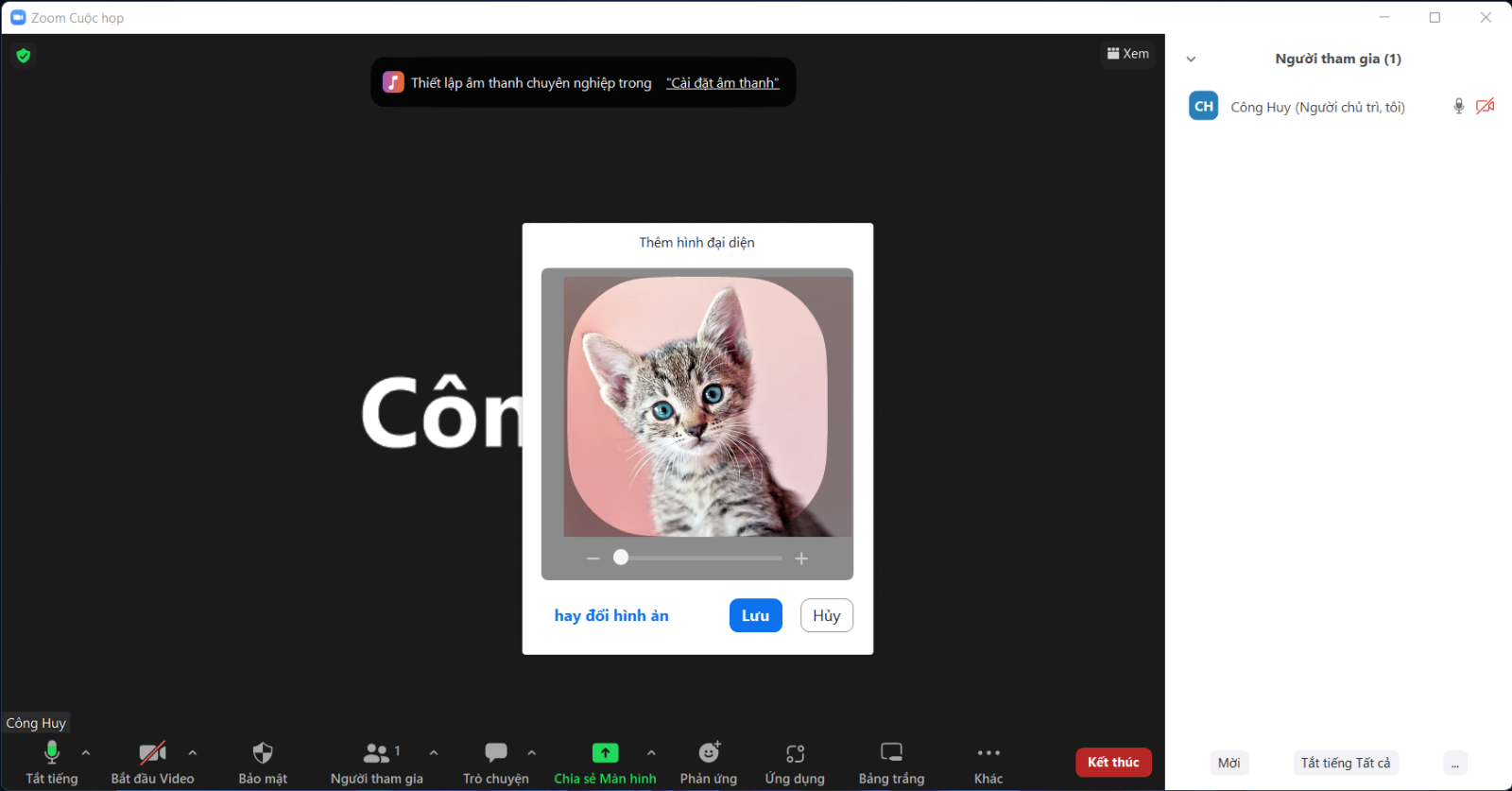Expand share options arrow beside Chia sẻ Màn hình
This screenshot has height=791, width=1512.
pos(651,753)
